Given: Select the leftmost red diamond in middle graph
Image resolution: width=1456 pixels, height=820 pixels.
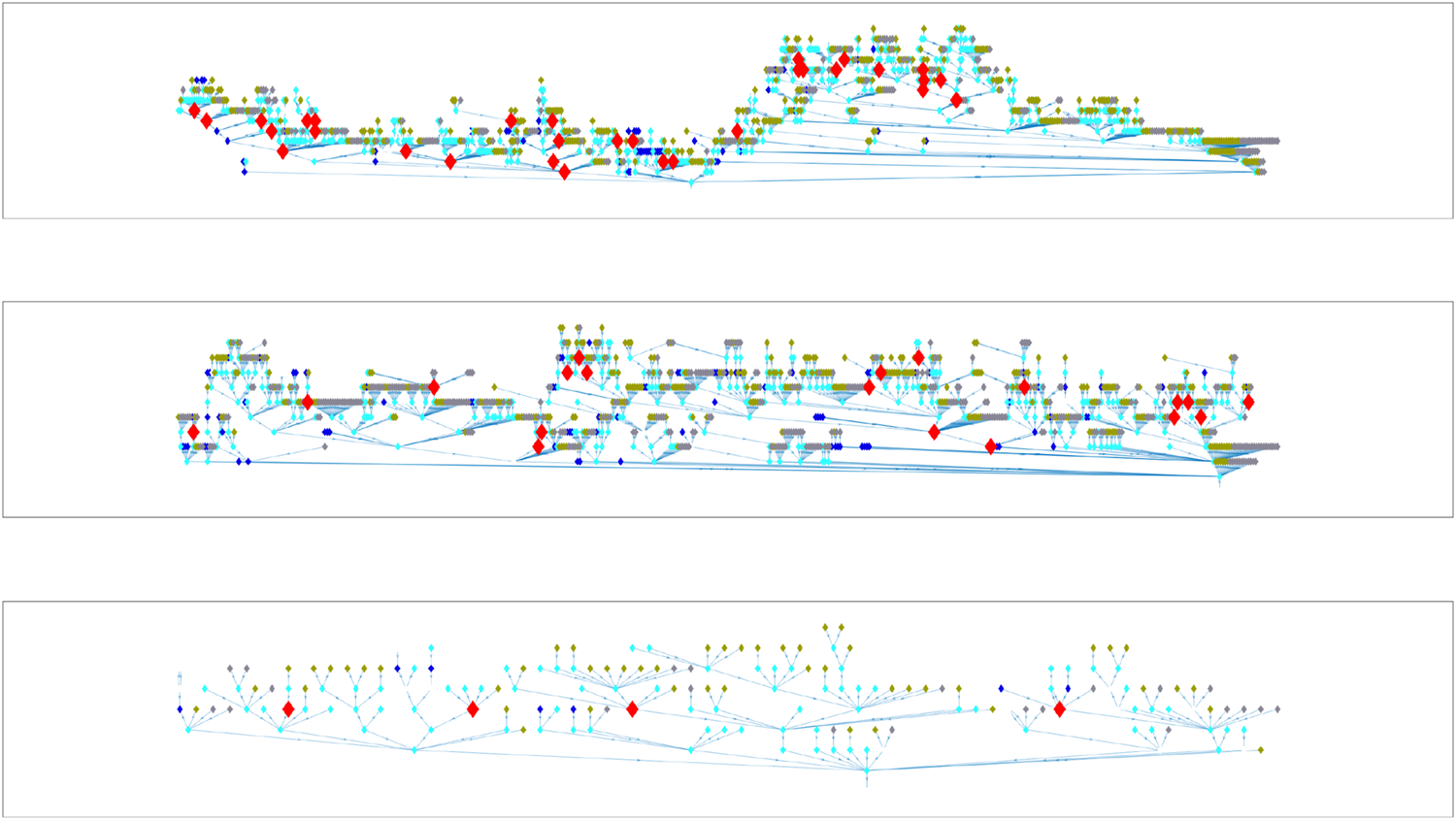Looking at the screenshot, I should [193, 432].
